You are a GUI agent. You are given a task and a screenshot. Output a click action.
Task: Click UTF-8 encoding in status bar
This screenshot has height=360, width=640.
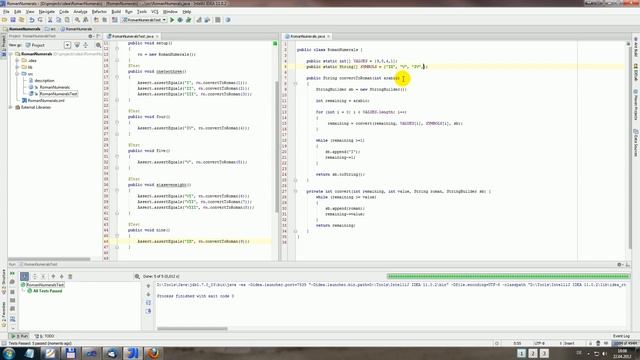pyautogui.click(x=539, y=343)
